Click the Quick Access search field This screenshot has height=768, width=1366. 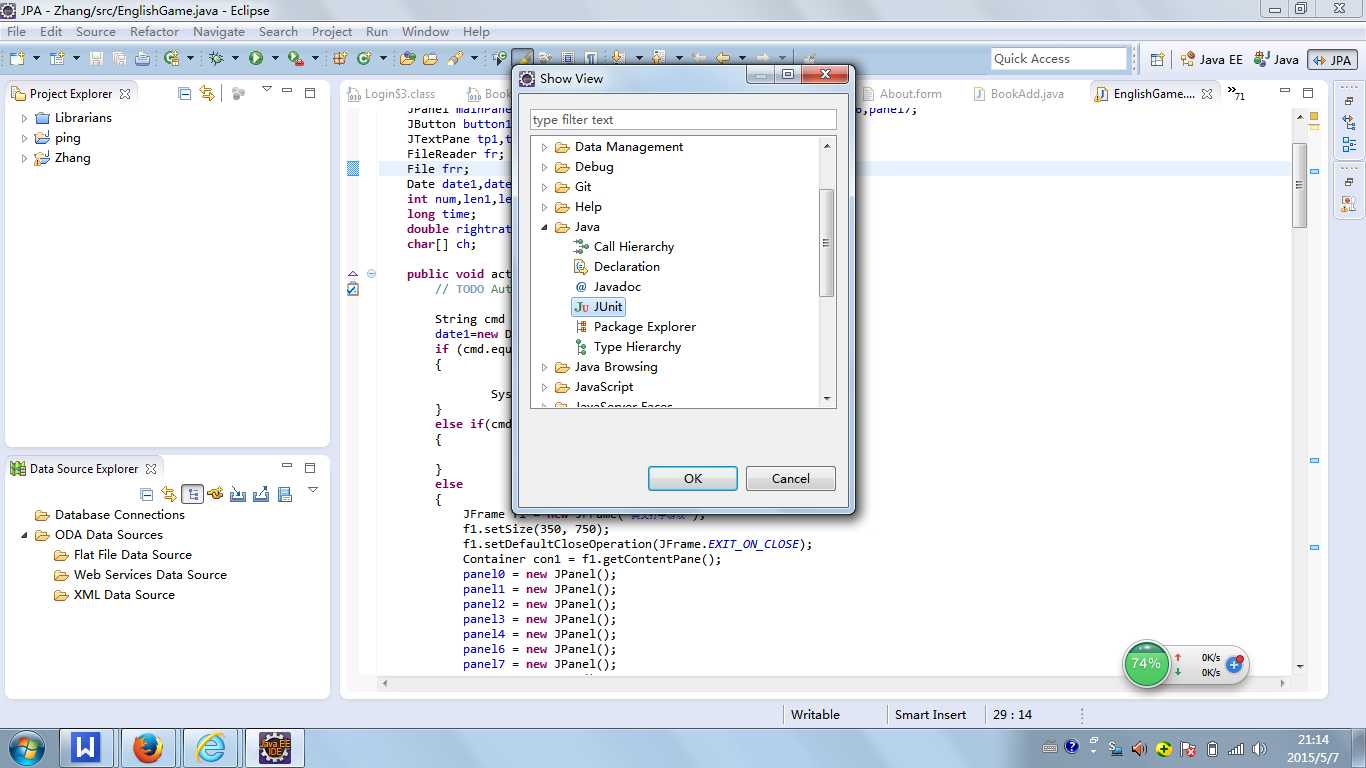click(1059, 59)
